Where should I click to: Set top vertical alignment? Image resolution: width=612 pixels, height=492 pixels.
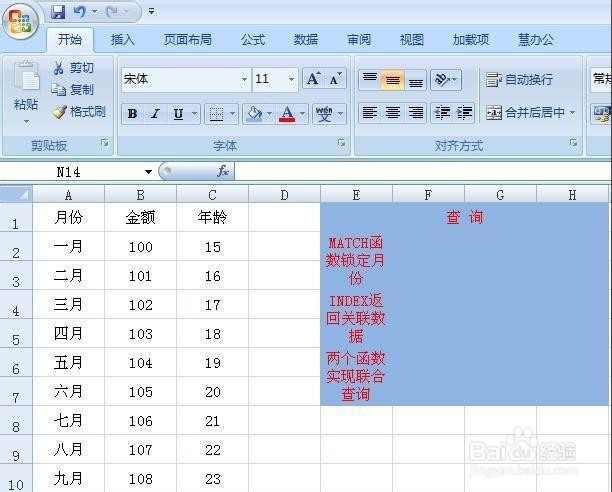click(x=370, y=79)
